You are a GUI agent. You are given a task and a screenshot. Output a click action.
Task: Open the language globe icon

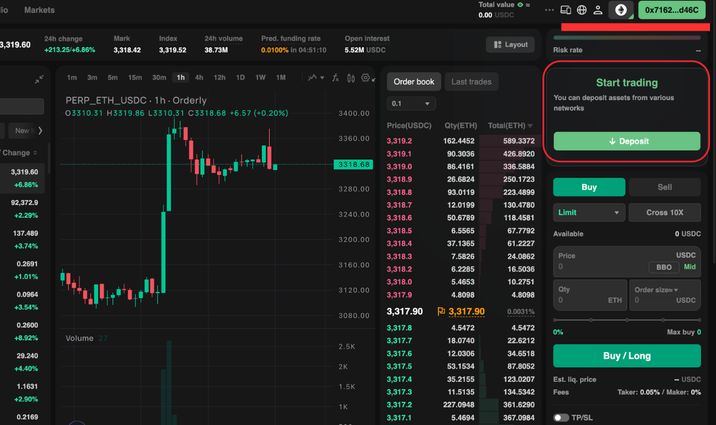click(583, 10)
